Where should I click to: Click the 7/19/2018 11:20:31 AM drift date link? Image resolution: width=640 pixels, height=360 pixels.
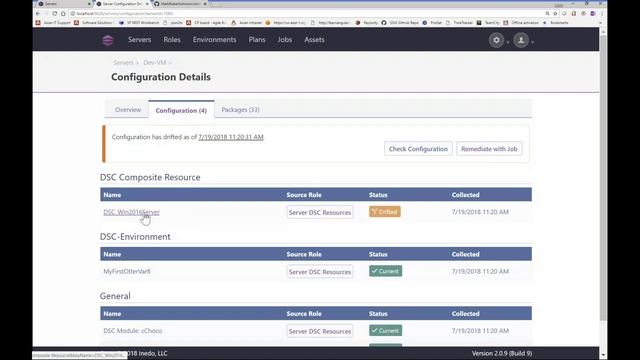click(x=231, y=137)
